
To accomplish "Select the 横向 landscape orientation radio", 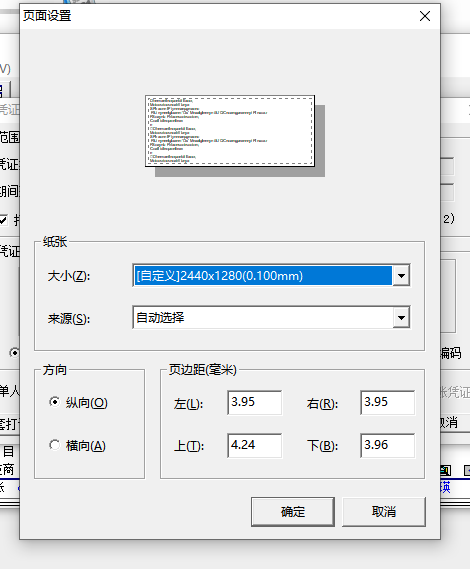I will pos(54,445).
